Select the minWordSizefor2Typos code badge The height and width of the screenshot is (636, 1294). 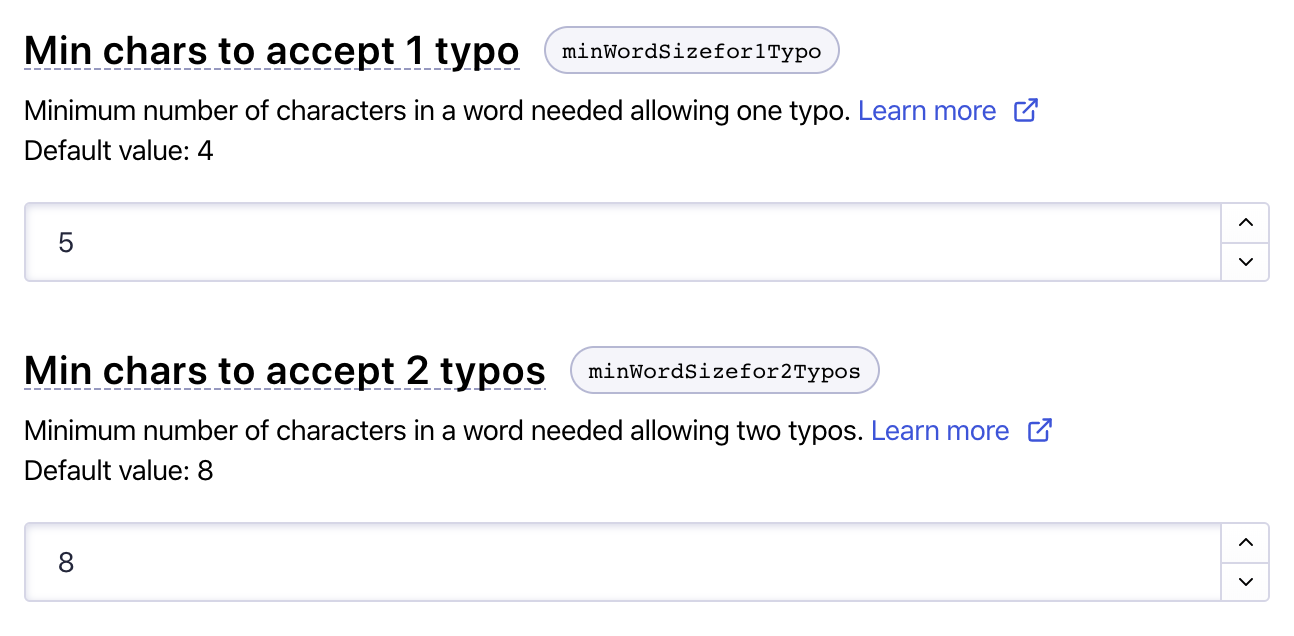pyautogui.click(x=724, y=370)
